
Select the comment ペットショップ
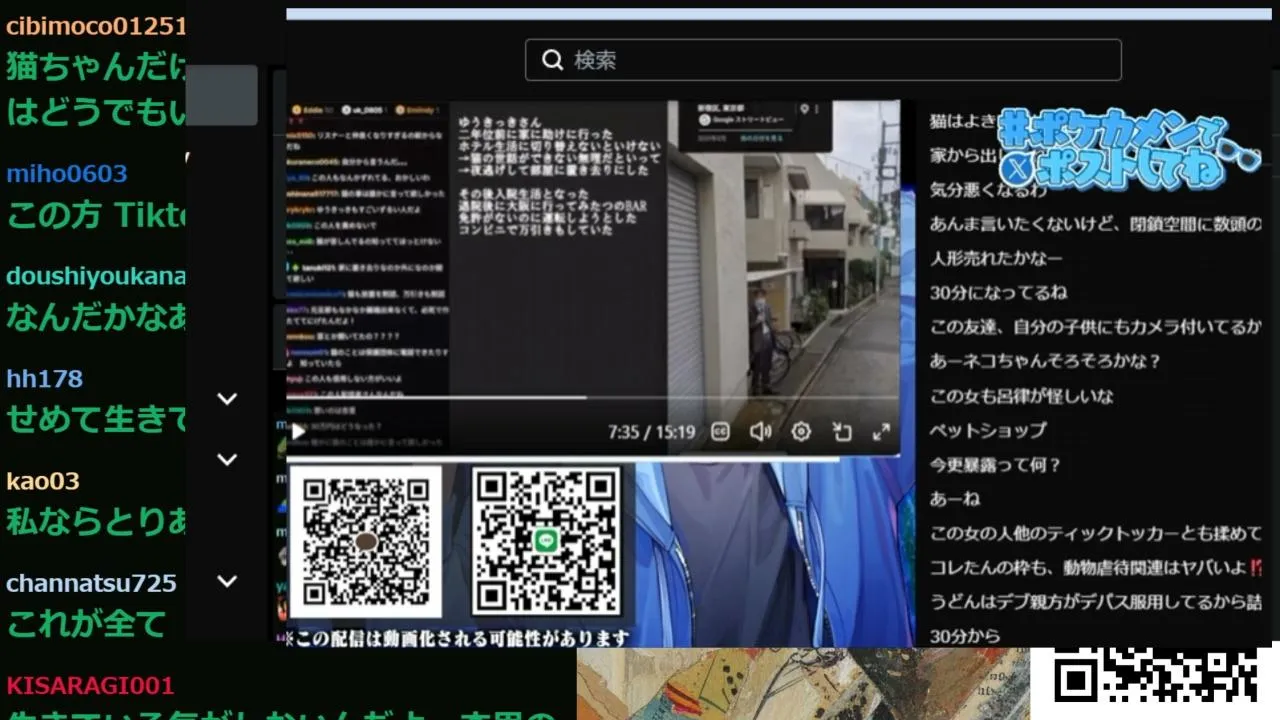[988, 430]
